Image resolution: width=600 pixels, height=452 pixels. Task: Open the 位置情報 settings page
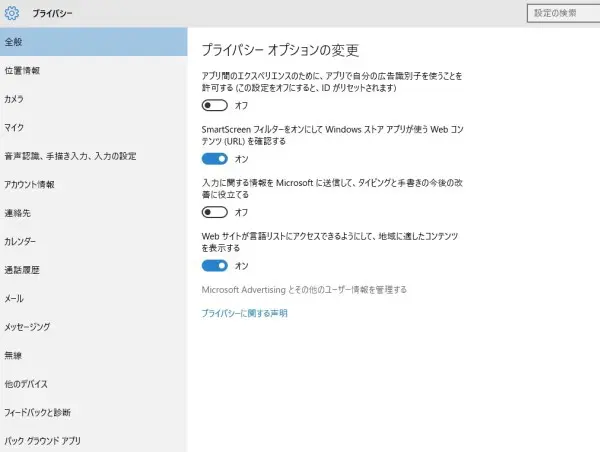(94, 70)
